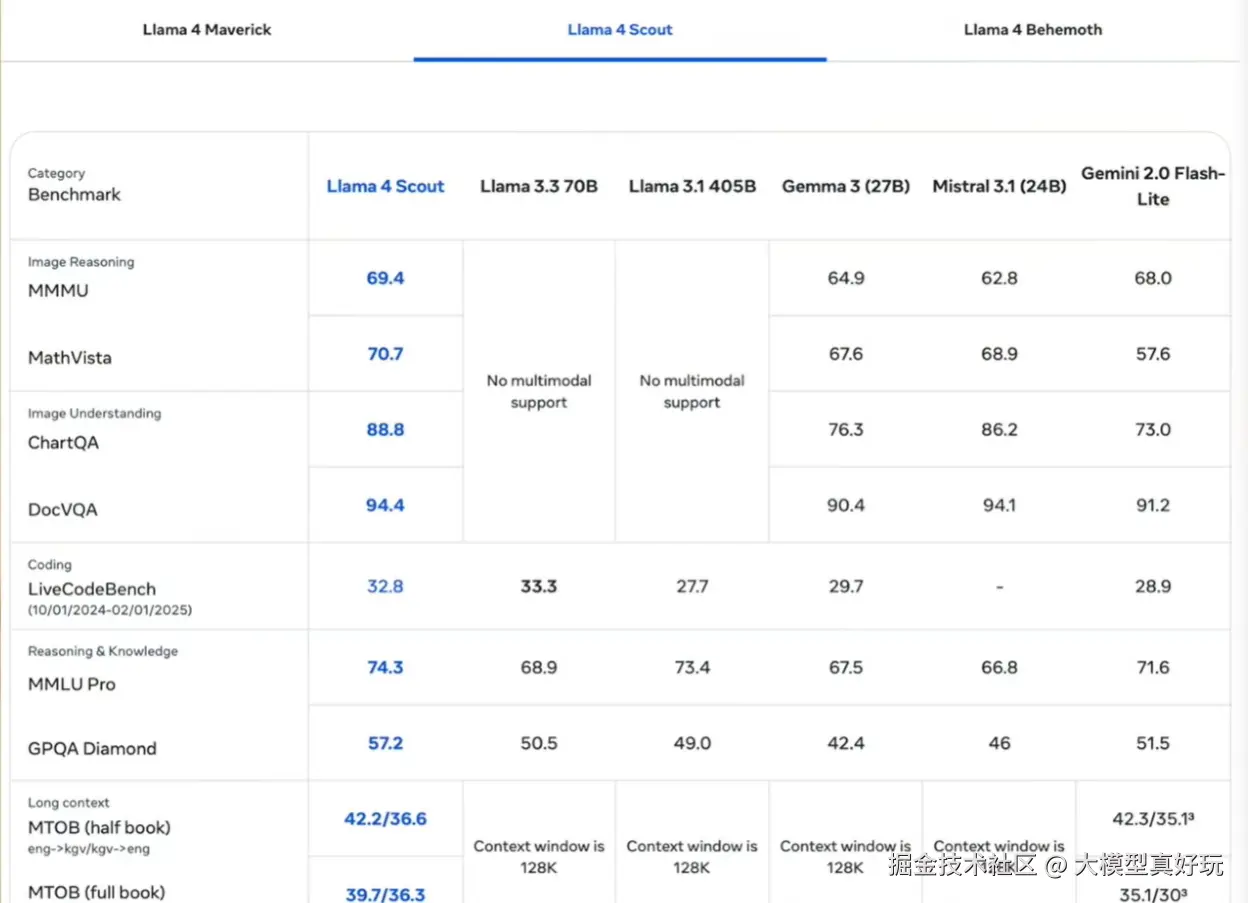Image resolution: width=1248 pixels, height=903 pixels.
Task: Select the ChartQA benchmark label
Action: coord(63,443)
